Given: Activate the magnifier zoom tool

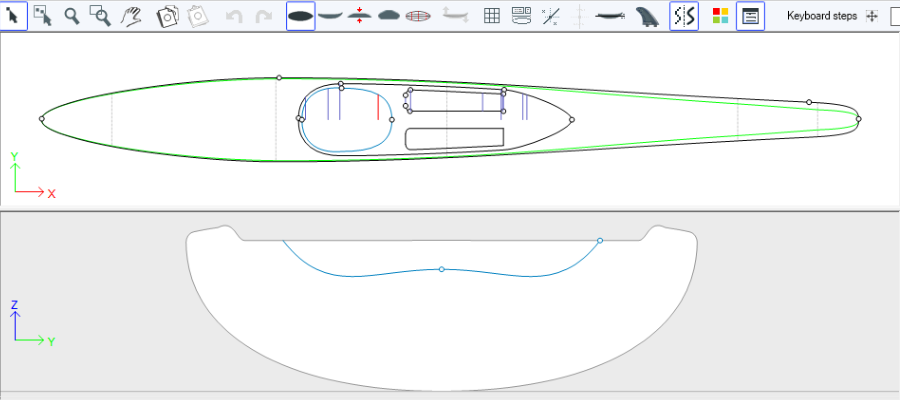Looking at the screenshot, I should pyautogui.click(x=72, y=16).
